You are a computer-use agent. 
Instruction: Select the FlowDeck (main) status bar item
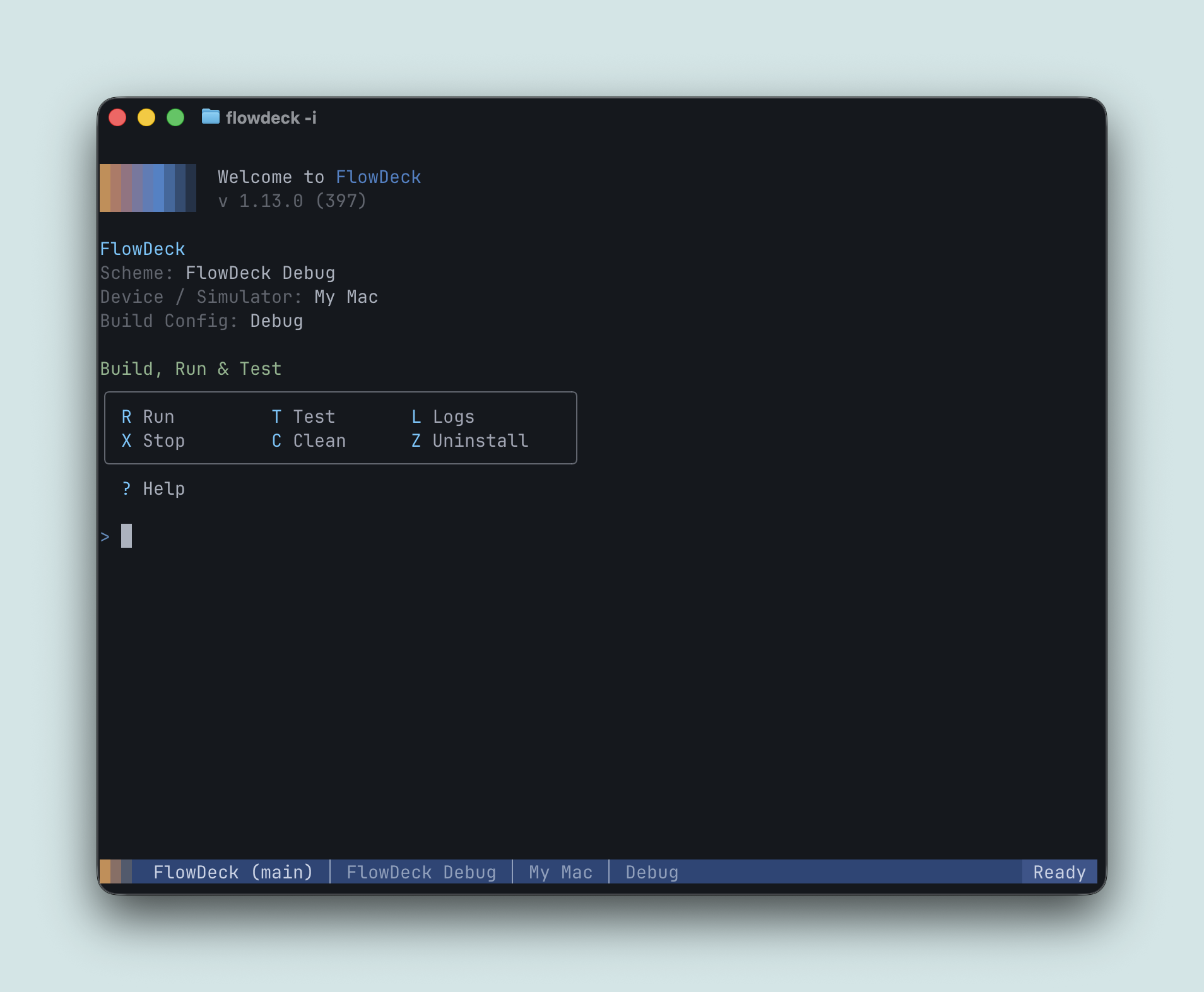(x=233, y=871)
